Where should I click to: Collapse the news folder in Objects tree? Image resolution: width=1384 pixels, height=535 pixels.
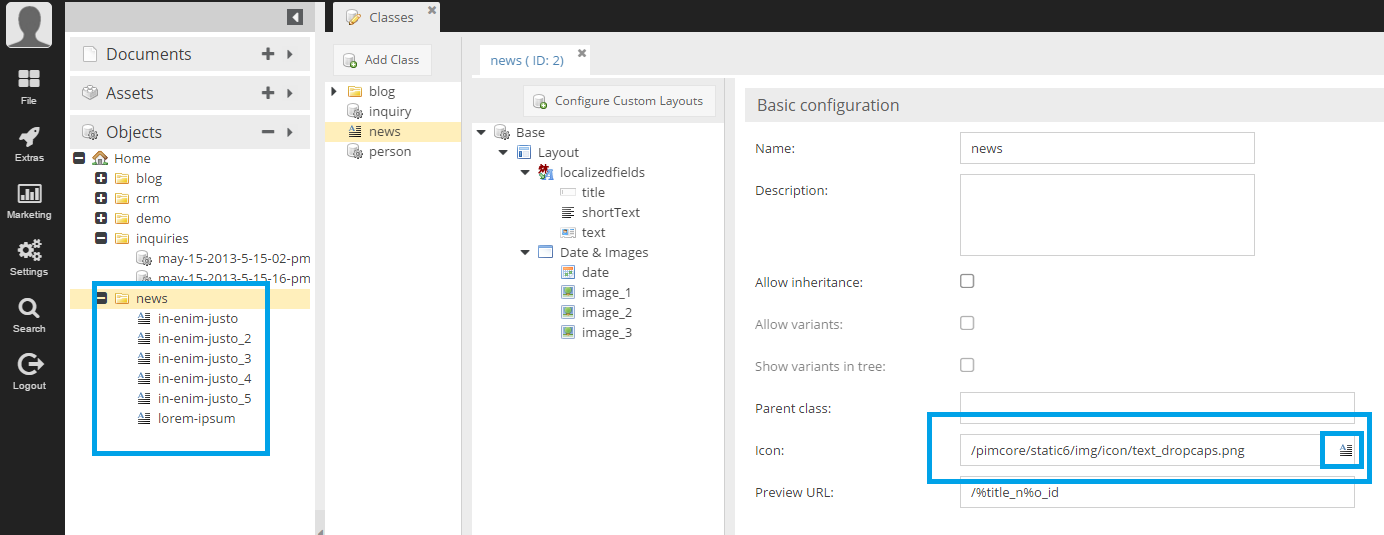(101, 298)
